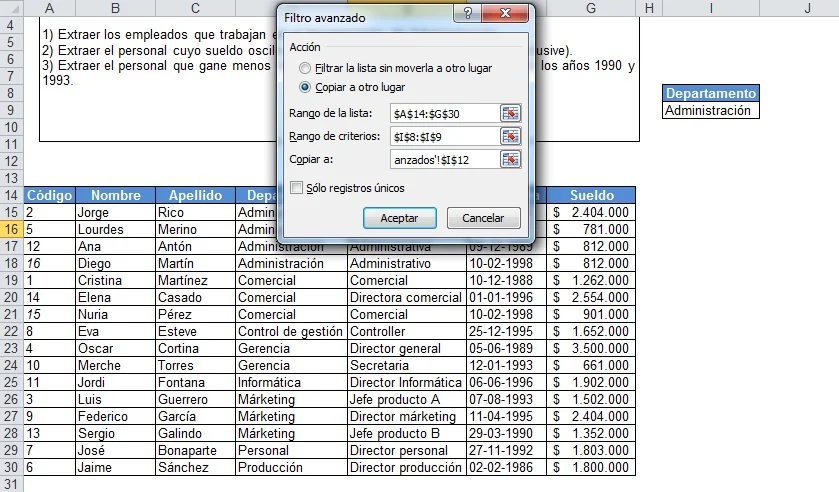839x492 pixels.
Task: Click the Sueldo table header cell
Action: tap(591, 196)
